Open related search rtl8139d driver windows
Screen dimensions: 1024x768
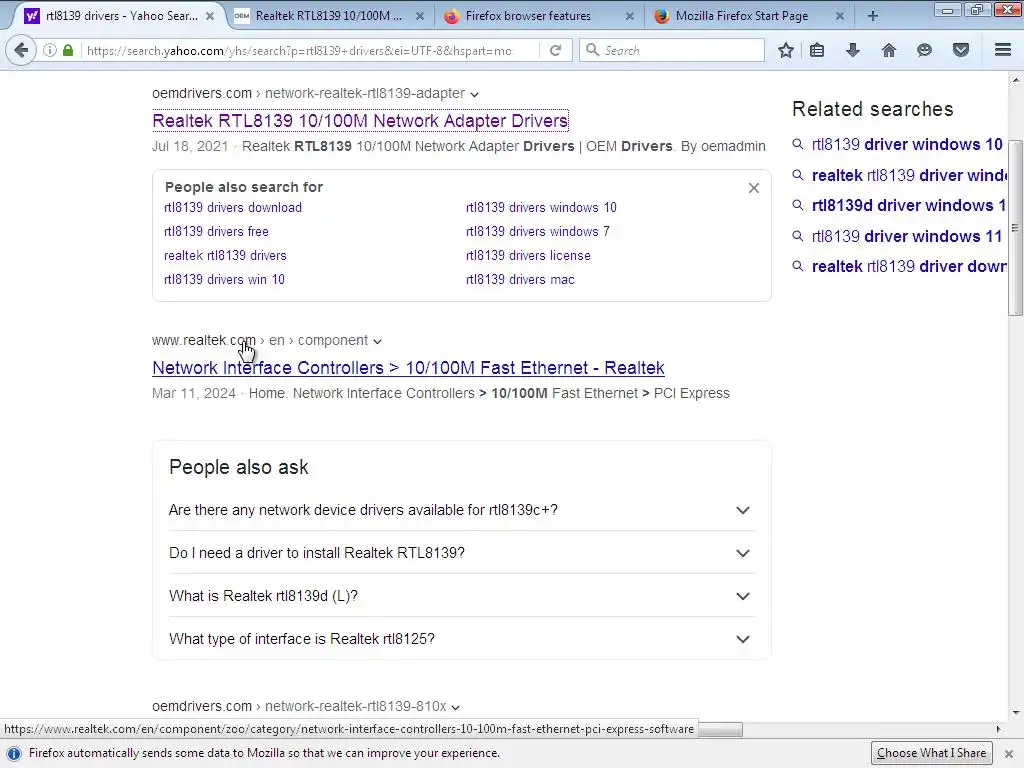click(x=908, y=205)
